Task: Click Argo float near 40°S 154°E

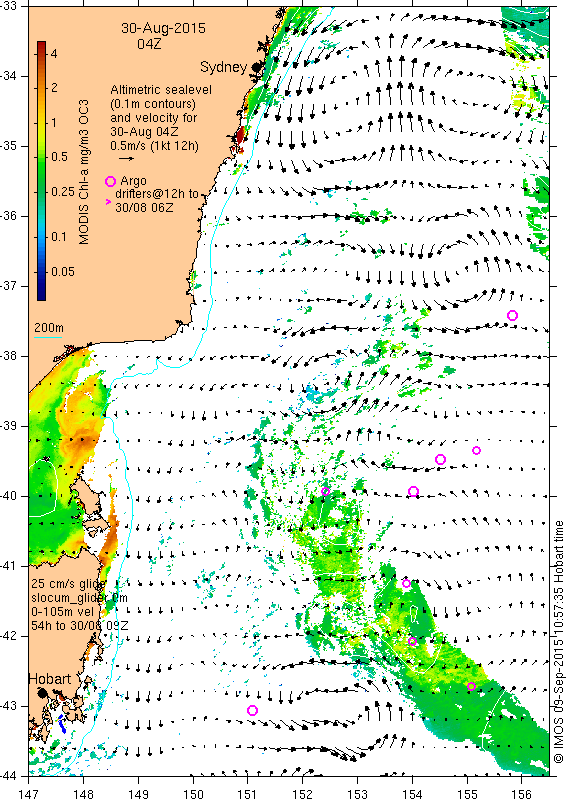Action: pyautogui.click(x=414, y=491)
